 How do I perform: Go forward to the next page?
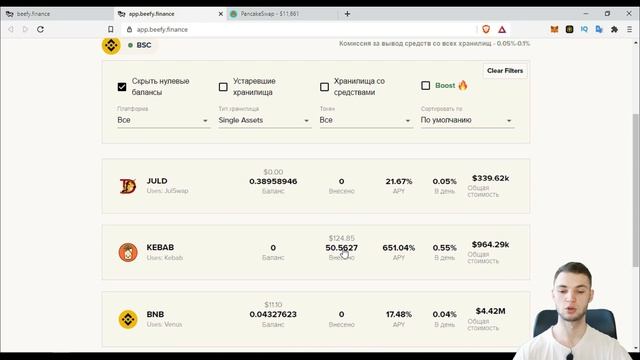pyautogui.click(x=25, y=29)
